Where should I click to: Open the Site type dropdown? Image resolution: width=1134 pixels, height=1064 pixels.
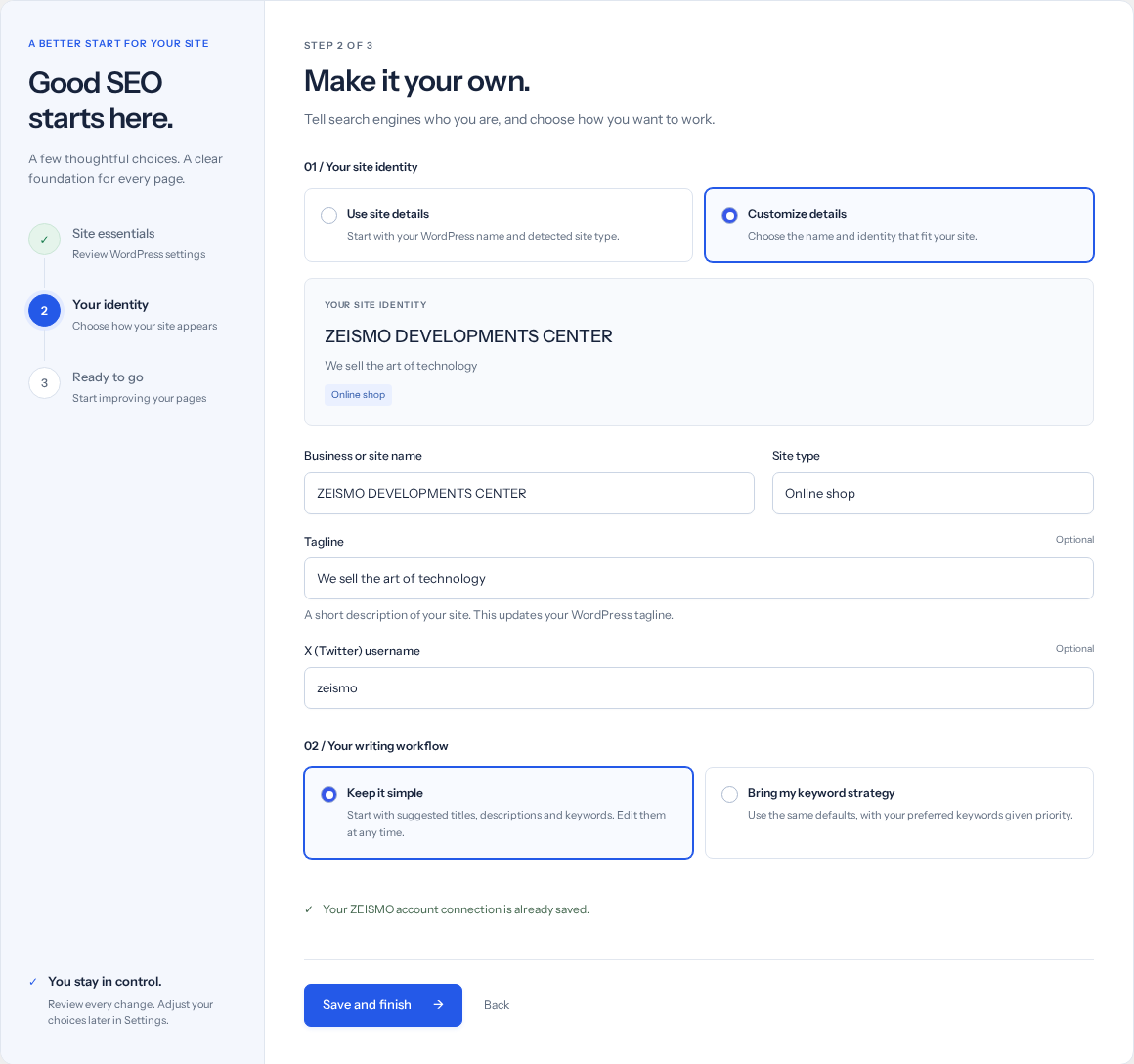coord(933,493)
